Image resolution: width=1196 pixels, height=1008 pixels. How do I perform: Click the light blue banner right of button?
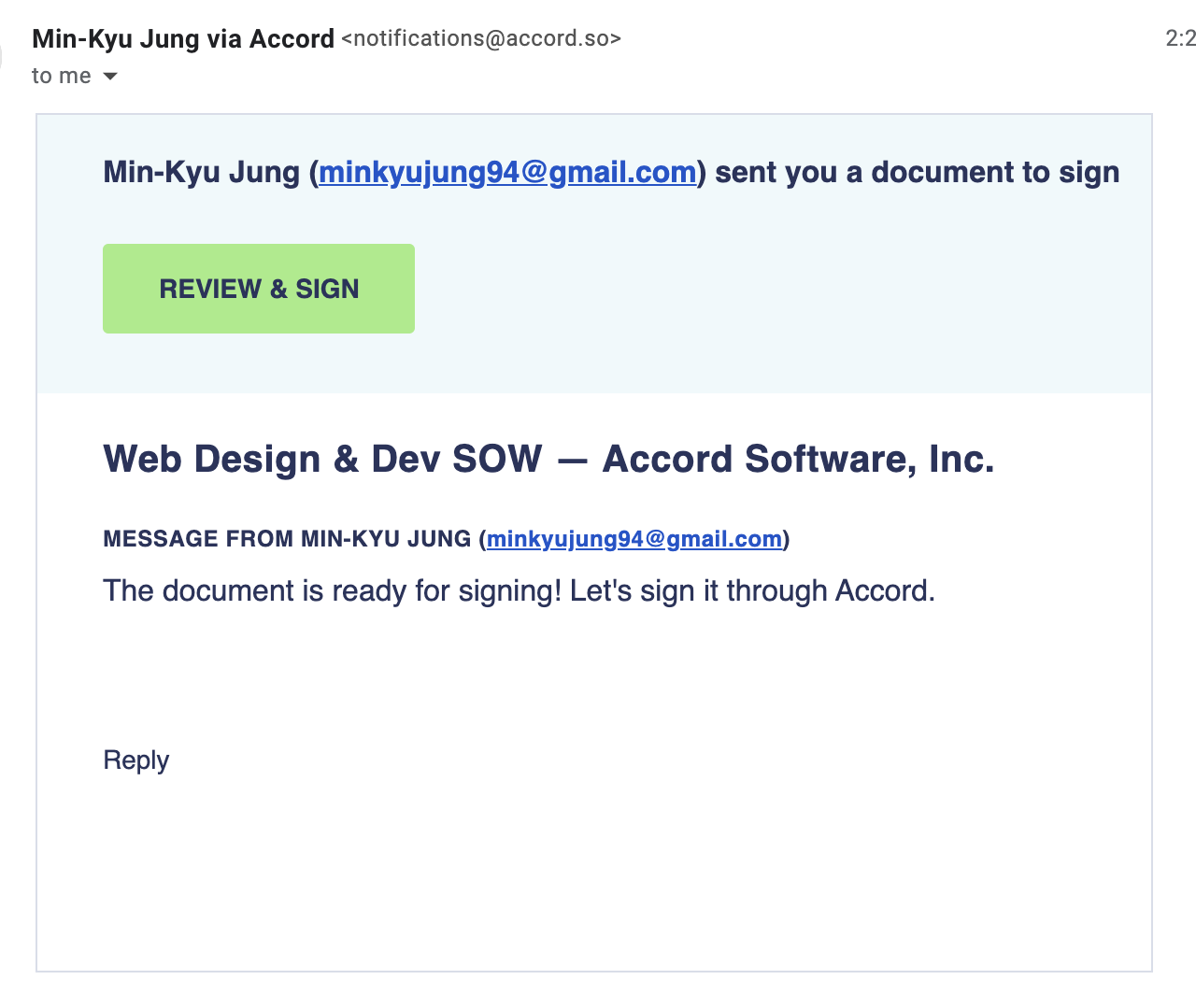pos(783,289)
